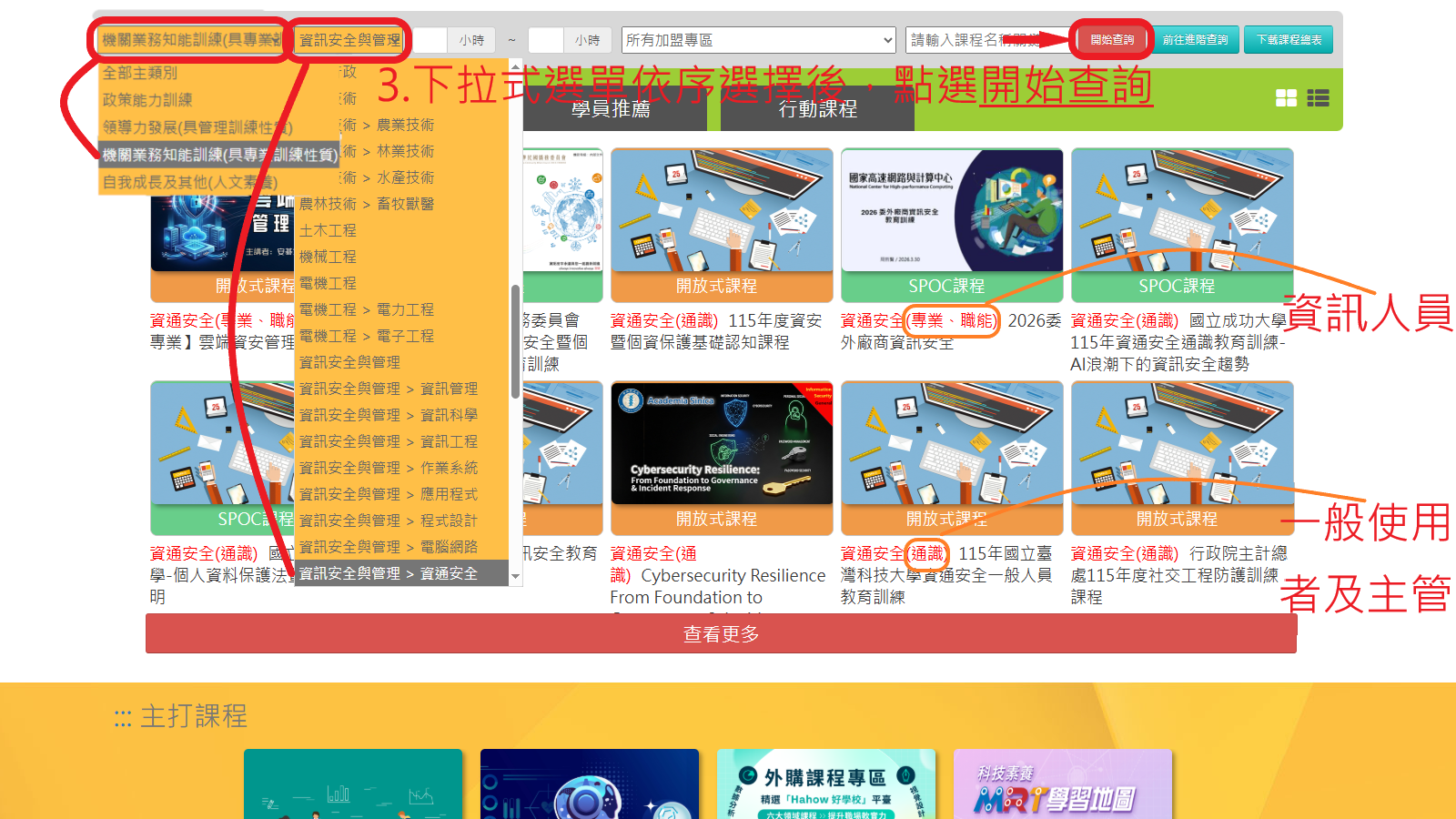This screenshot has height=819, width=1456.
Task: Switch to the 行動課程 tab
Action: point(818,109)
